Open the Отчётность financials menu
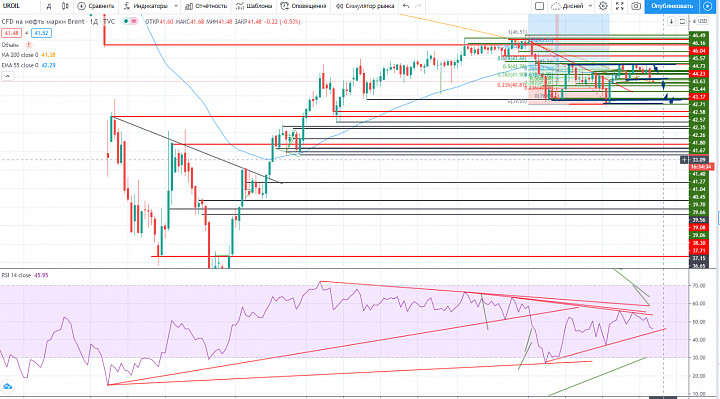Image resolution: width=720 pixels, height=399 pixels. click(206, 6)
